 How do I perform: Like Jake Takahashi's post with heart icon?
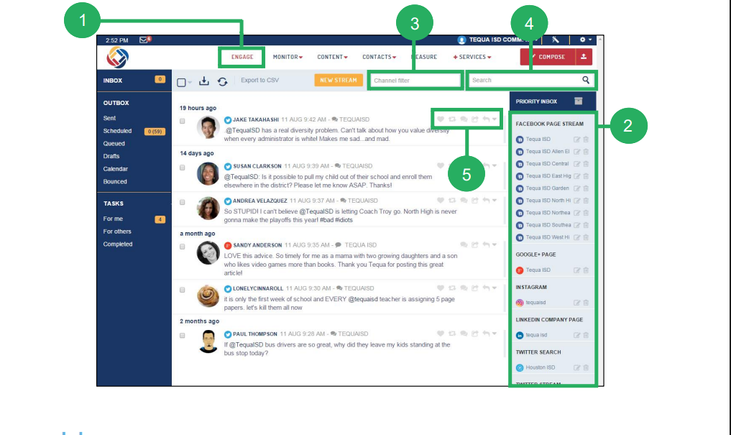click(441, 119)
